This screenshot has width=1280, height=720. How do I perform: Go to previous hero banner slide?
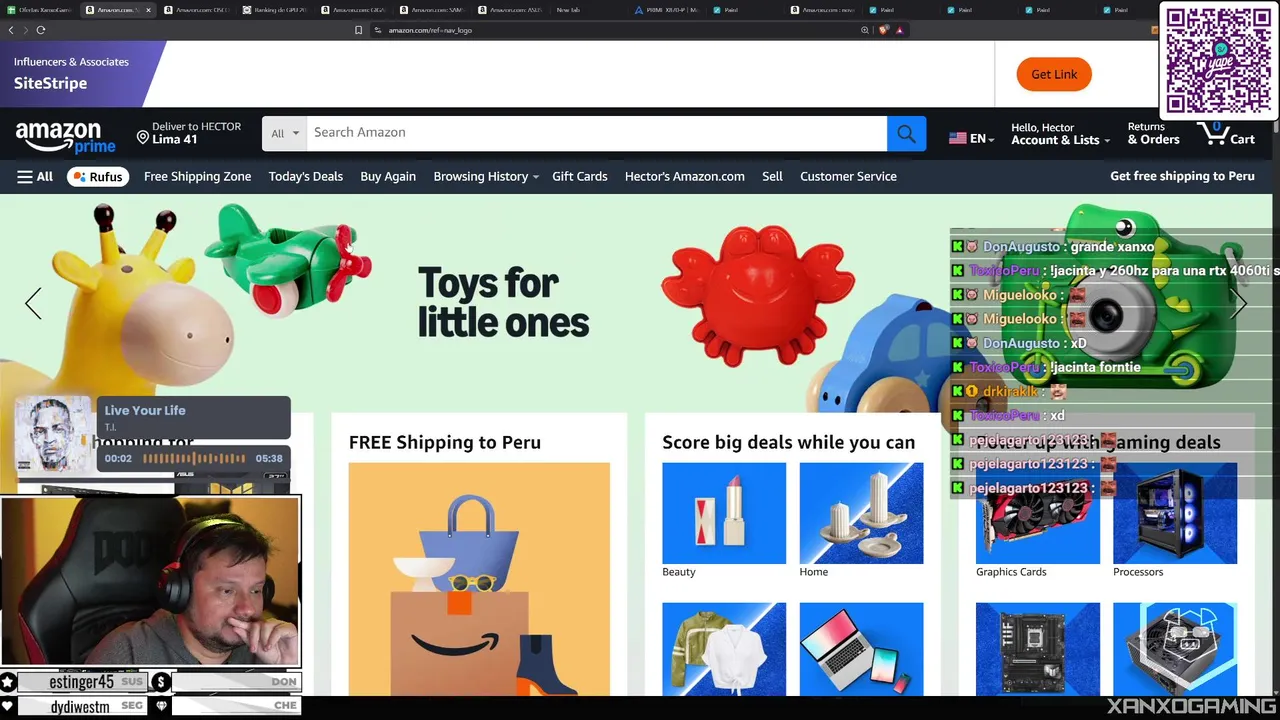pos(33,303)
